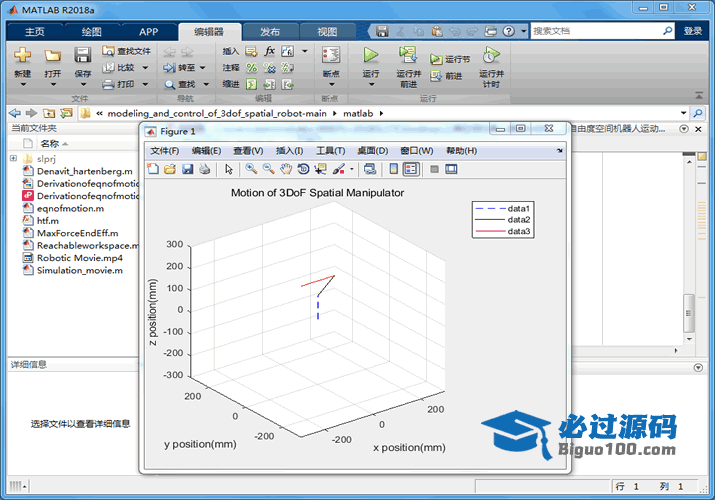Open the 工具(T) menu in Figure 1
Screen dimensions: 715x500
tap(331, 151)
